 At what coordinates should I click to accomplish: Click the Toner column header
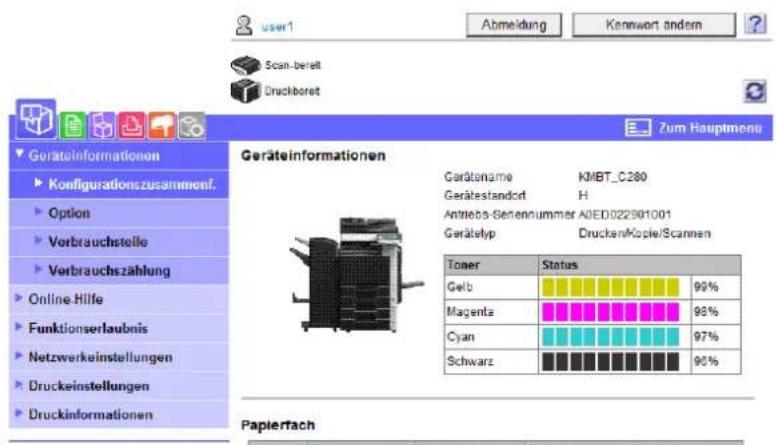pyautogui.click(x=491, y=265)
